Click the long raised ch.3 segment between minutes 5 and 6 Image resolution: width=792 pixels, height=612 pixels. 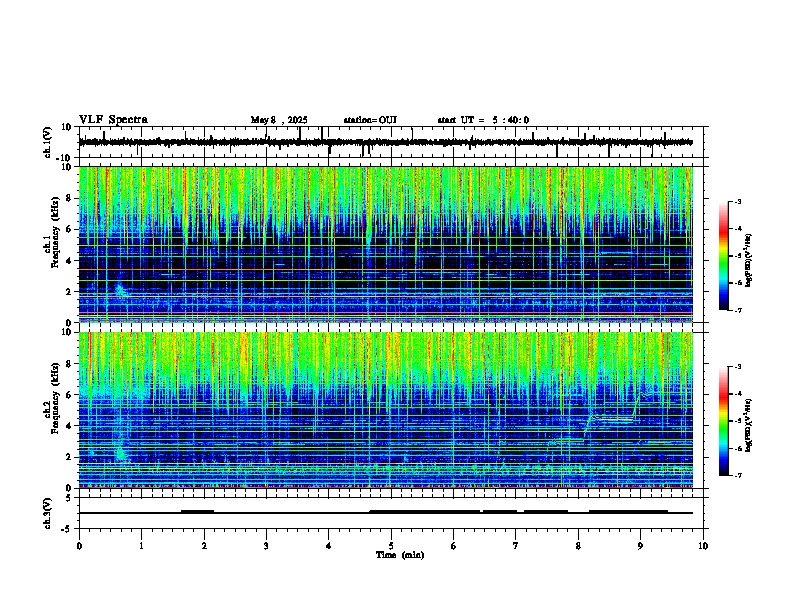(x=424, y=512)
